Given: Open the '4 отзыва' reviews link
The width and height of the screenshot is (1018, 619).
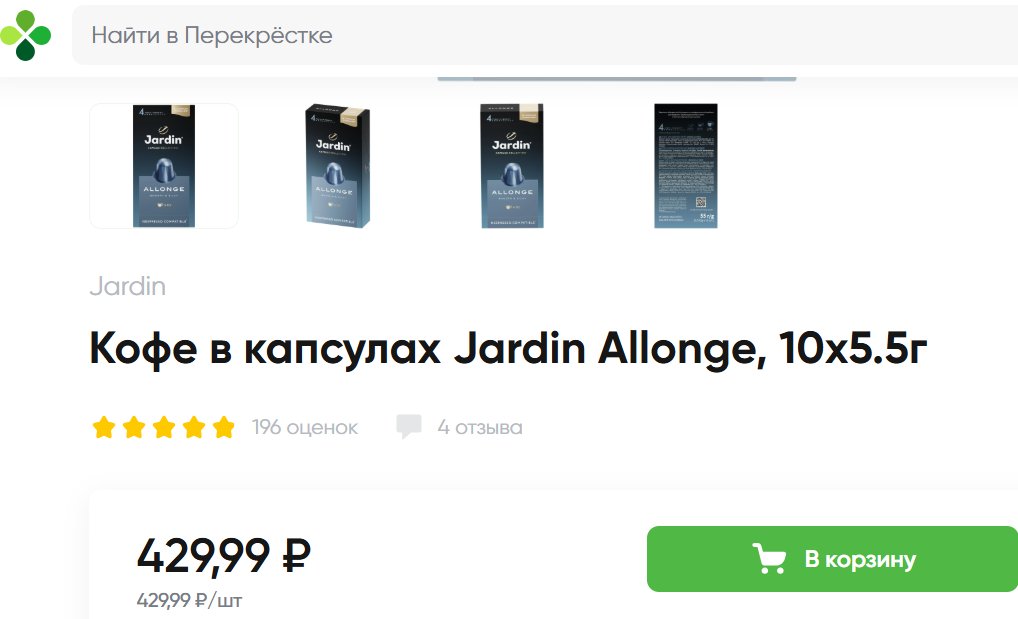Looking at the screenshot, I should (x=480, y=427).
